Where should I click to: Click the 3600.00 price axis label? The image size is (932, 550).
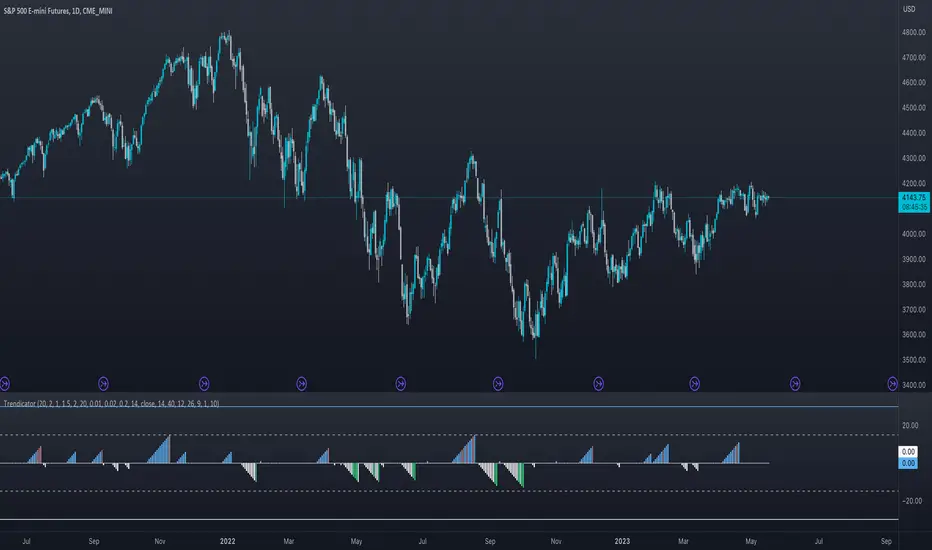(x=914, y=335)
